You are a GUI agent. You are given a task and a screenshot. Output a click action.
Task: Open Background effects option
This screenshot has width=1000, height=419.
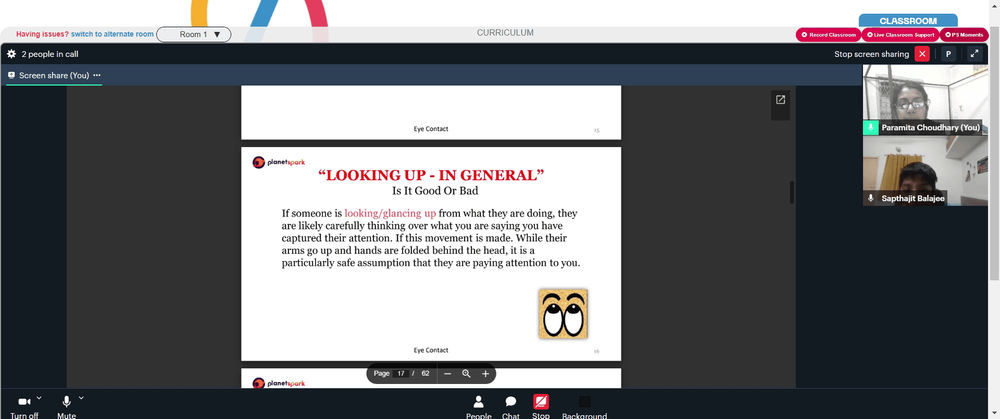(584, 407)
